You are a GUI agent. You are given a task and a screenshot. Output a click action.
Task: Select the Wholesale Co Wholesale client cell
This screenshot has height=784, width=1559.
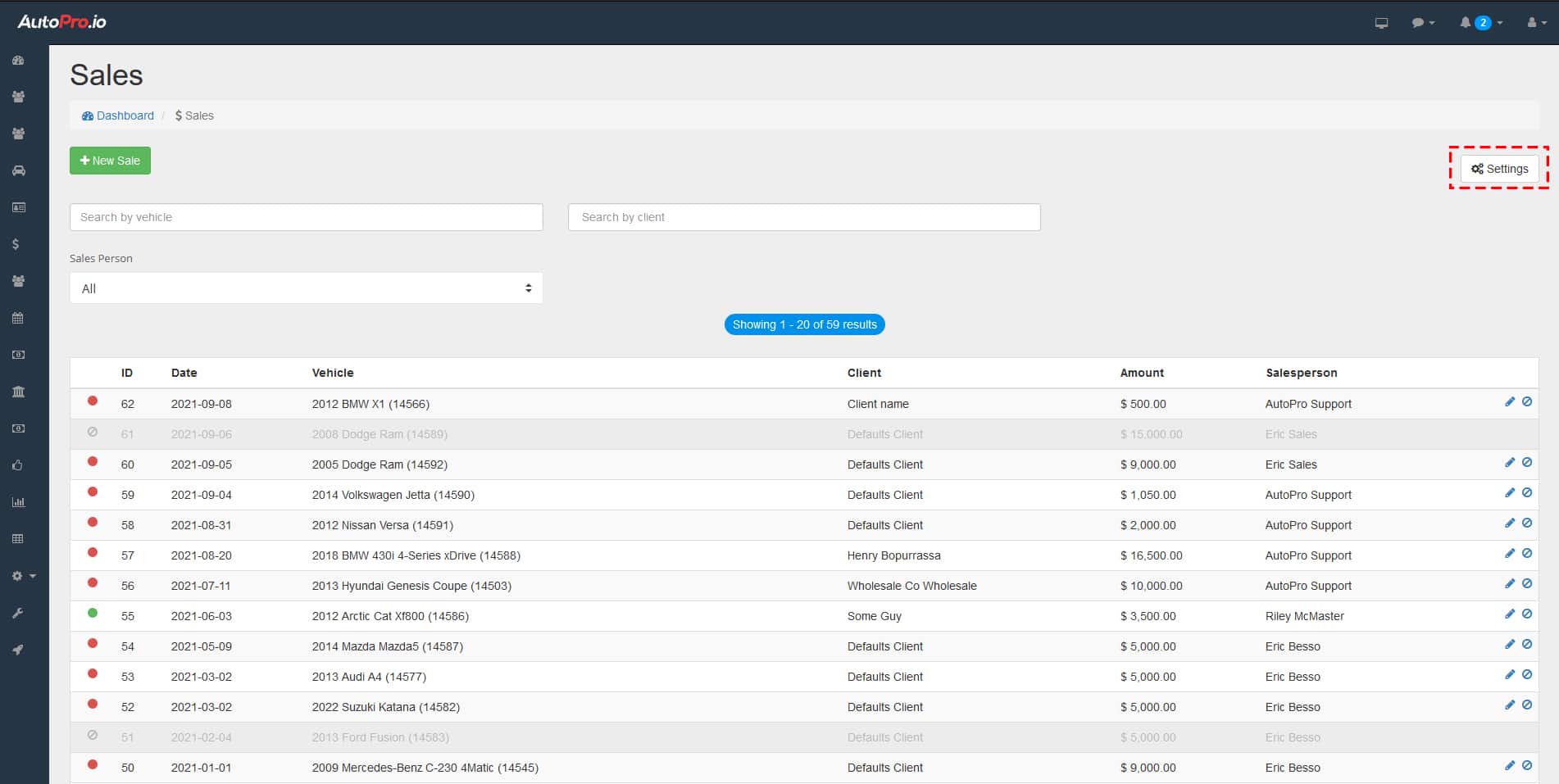point(912,586)
